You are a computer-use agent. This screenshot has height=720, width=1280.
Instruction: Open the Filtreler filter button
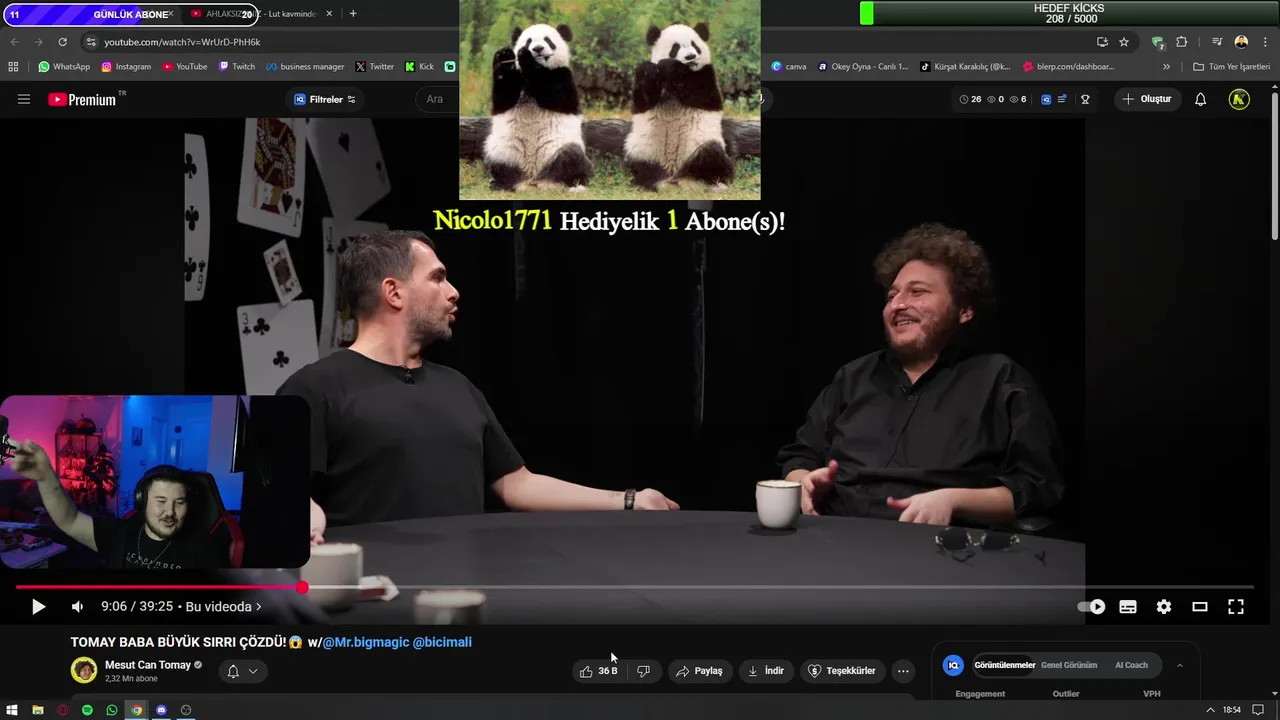(325, 99)
